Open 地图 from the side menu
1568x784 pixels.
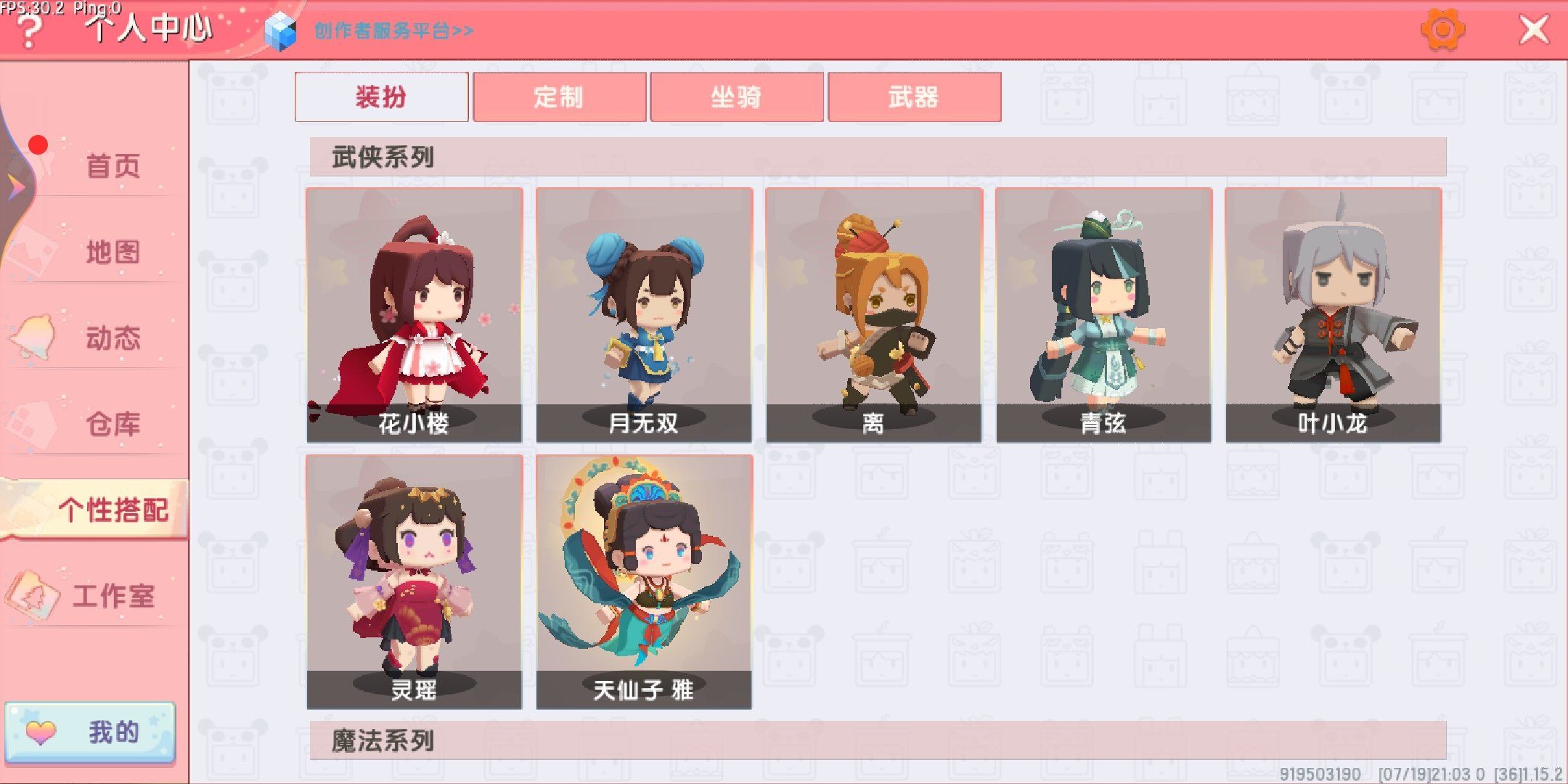coord(113,252)
